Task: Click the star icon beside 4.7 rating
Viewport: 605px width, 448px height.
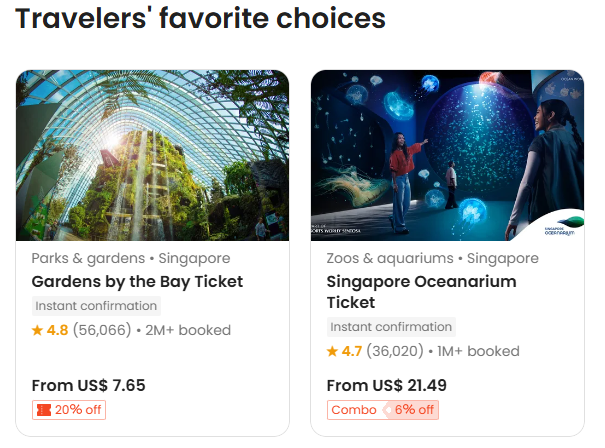Action: coord(332,351)
